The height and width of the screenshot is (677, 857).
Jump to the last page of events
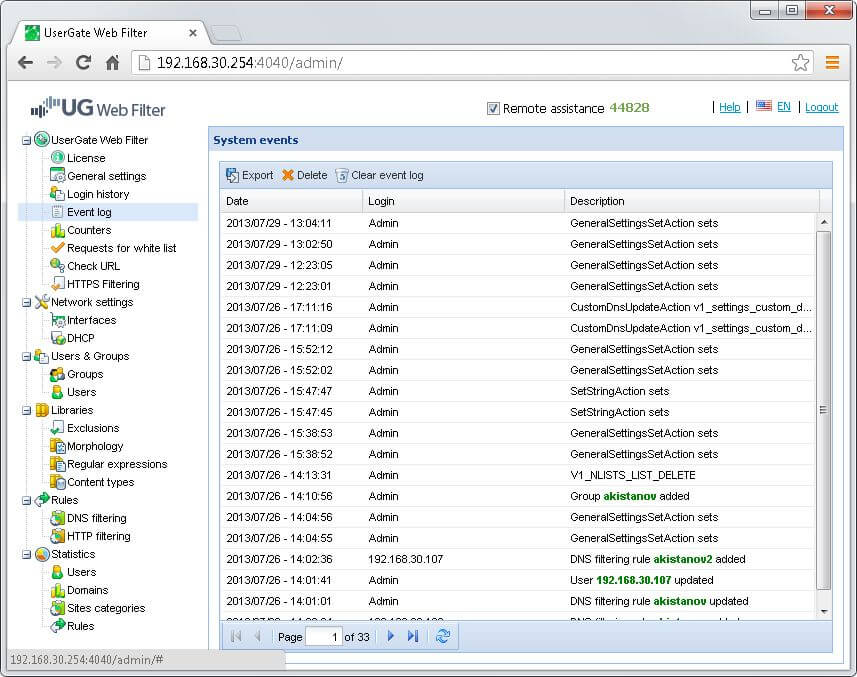[x=413, y=636]
